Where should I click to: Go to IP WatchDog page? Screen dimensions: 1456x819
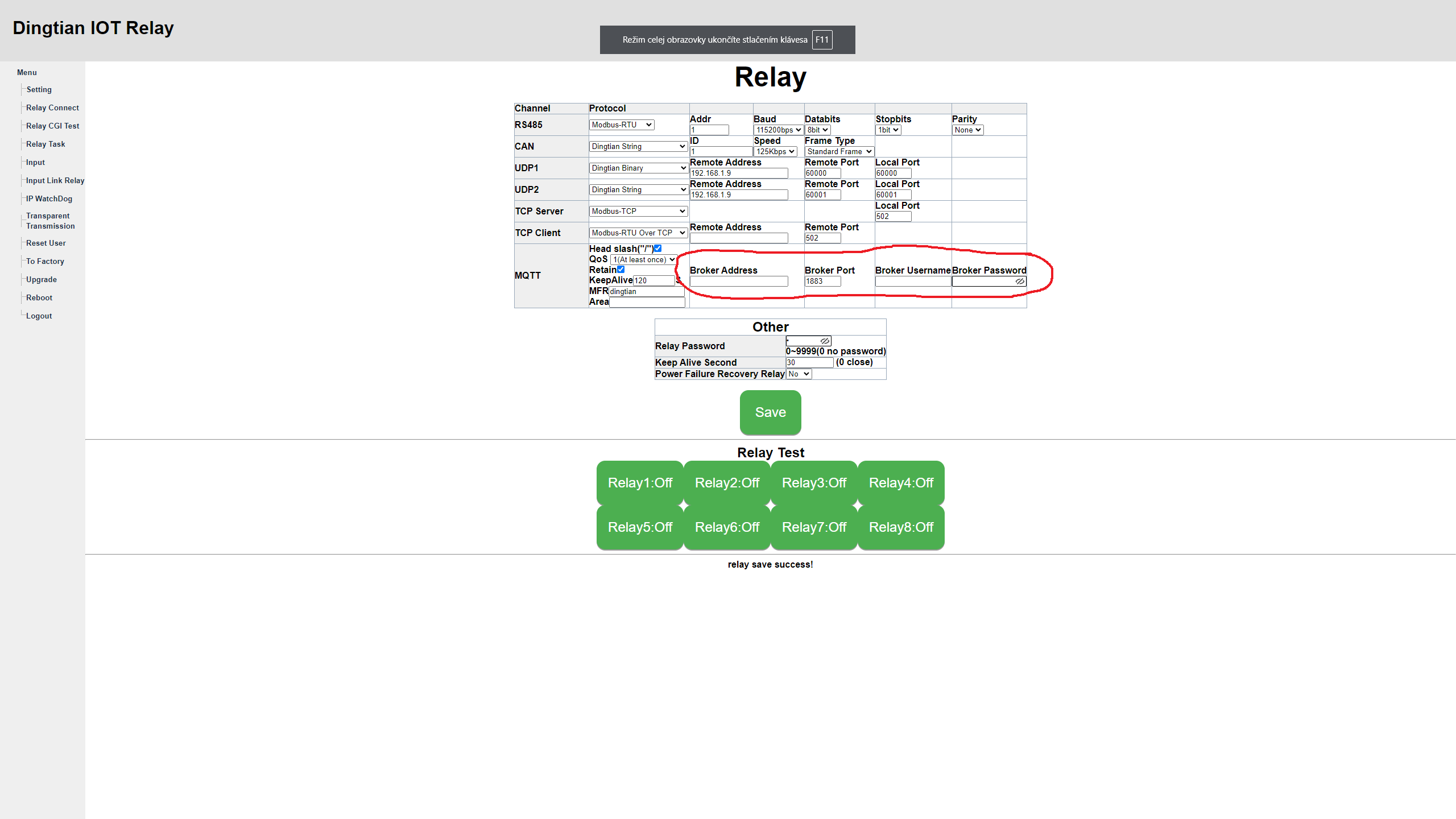49,198
